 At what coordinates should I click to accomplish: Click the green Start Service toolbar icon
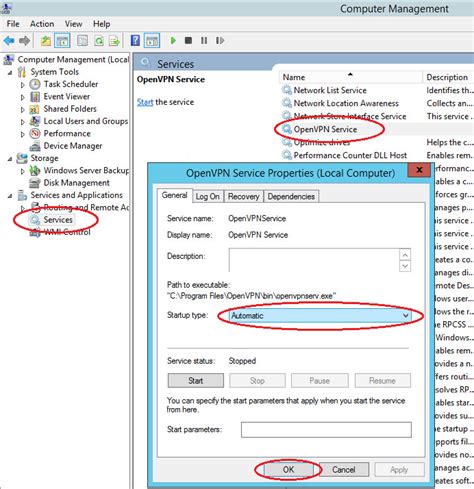173,41
